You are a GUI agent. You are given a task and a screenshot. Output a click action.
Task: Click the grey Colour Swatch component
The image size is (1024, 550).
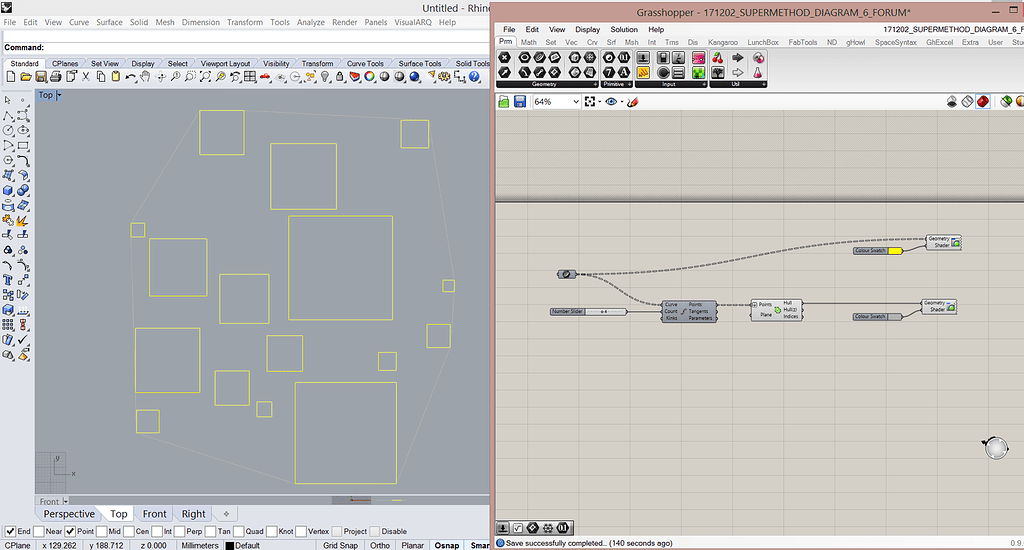pos(878,317)
